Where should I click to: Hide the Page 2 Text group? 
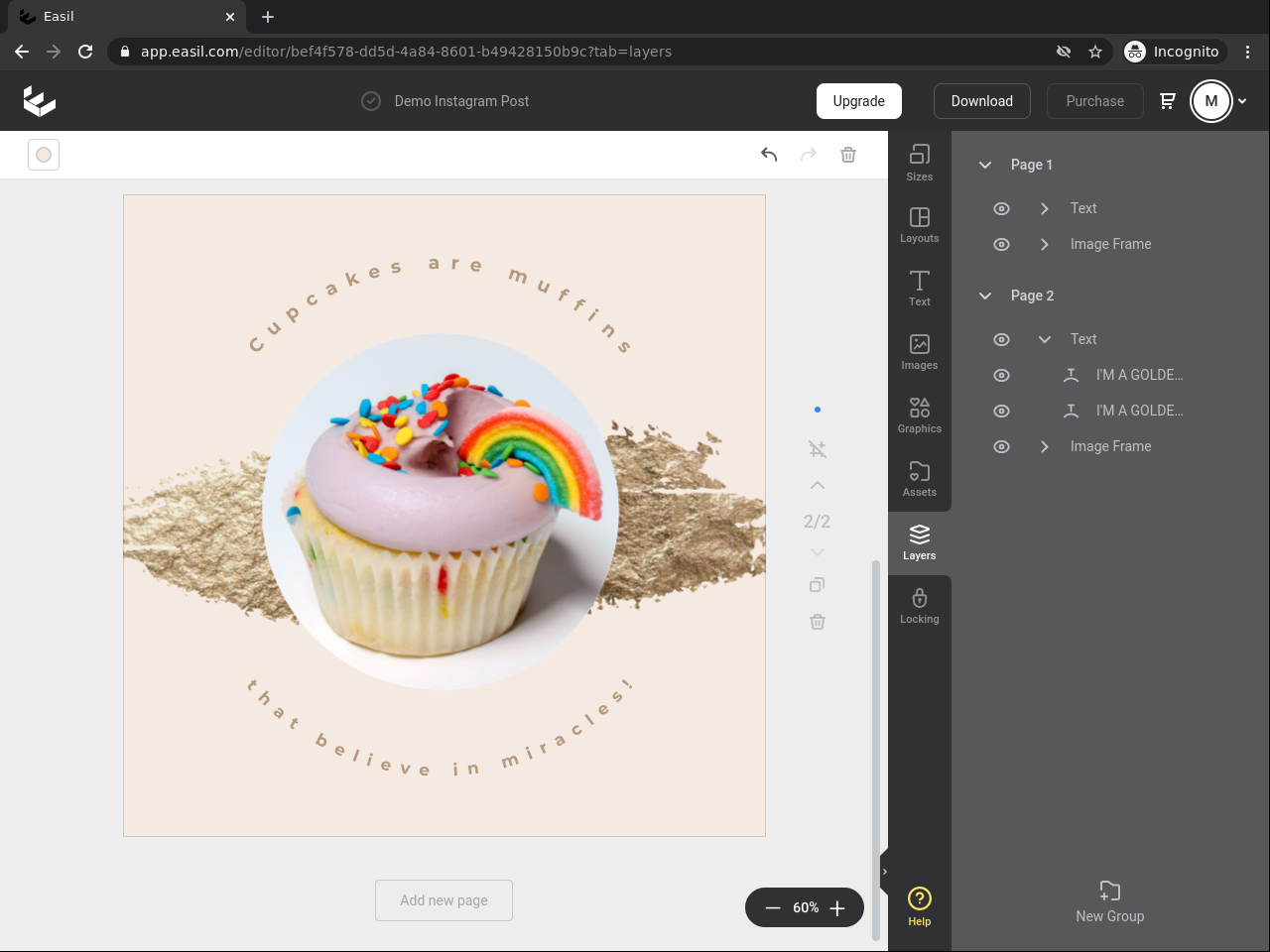tap(1002, 339)
